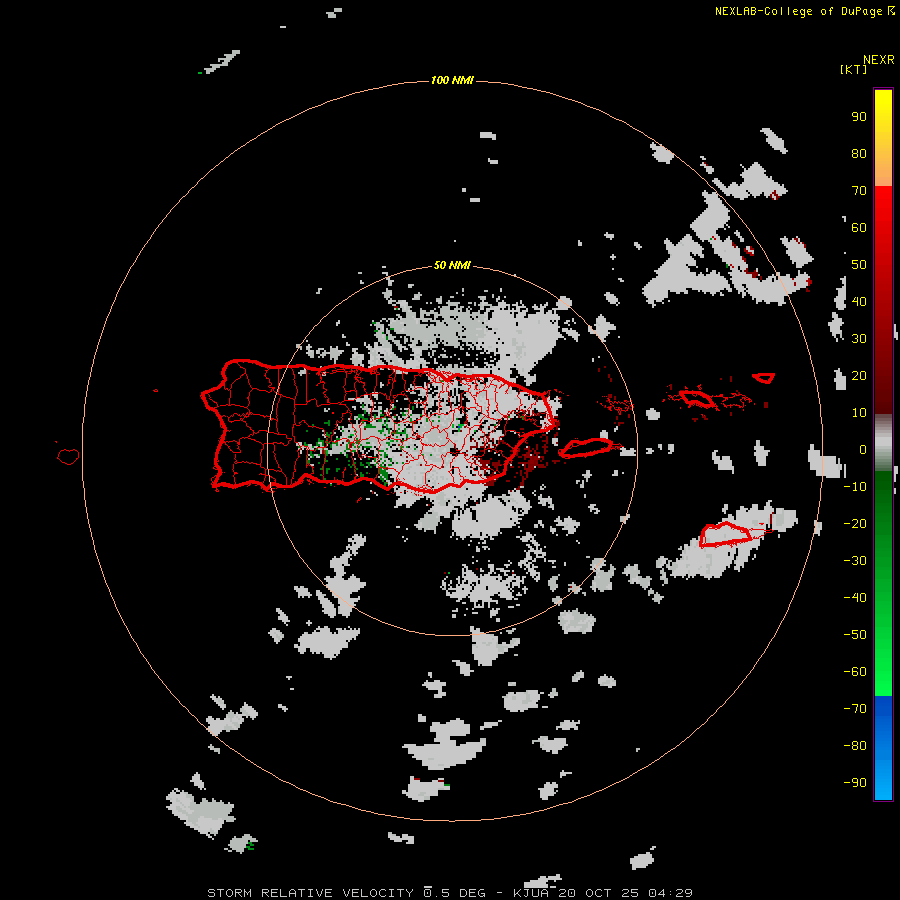Click the 40 value on the velocity scale
Viewport: 900px width, 900px height.
859,301
